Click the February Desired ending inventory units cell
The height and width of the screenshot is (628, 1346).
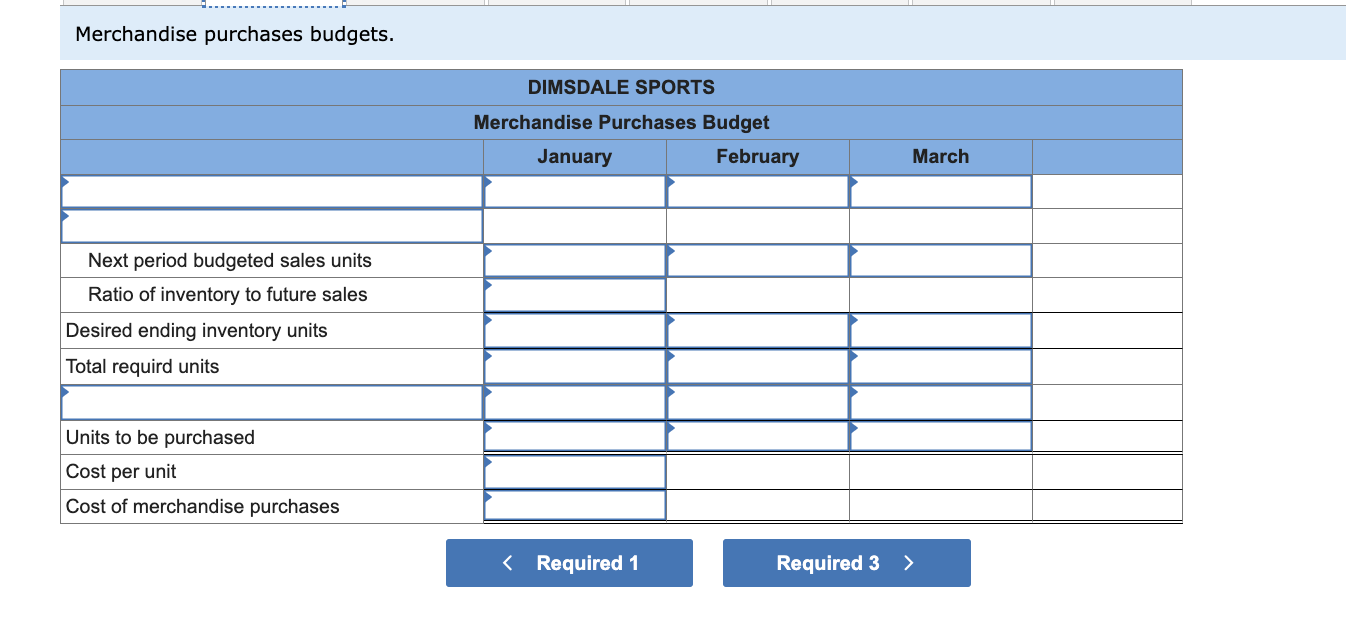point(757,330)
